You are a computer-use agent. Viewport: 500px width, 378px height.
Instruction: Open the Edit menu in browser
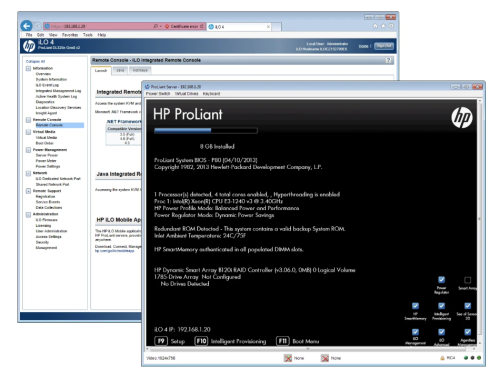coord(40,35)
